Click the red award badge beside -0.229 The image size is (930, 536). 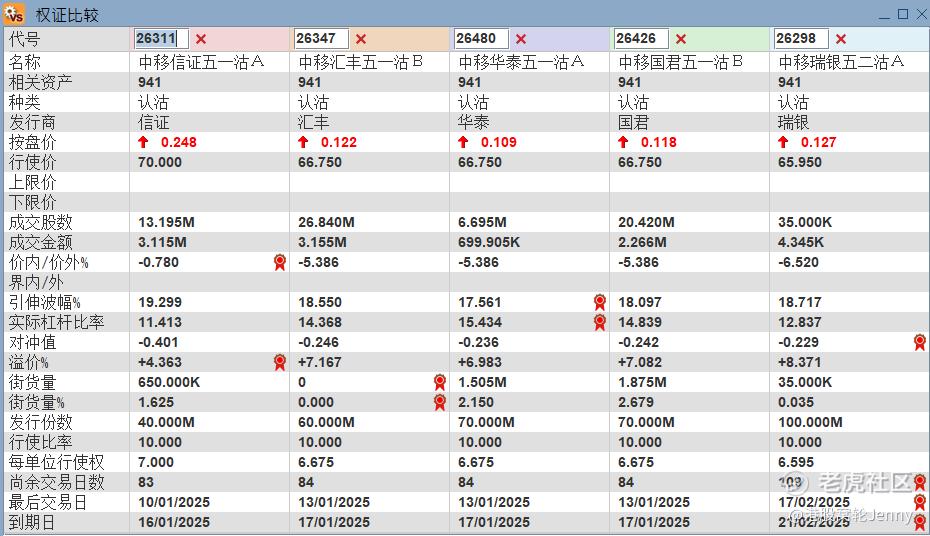919,342
